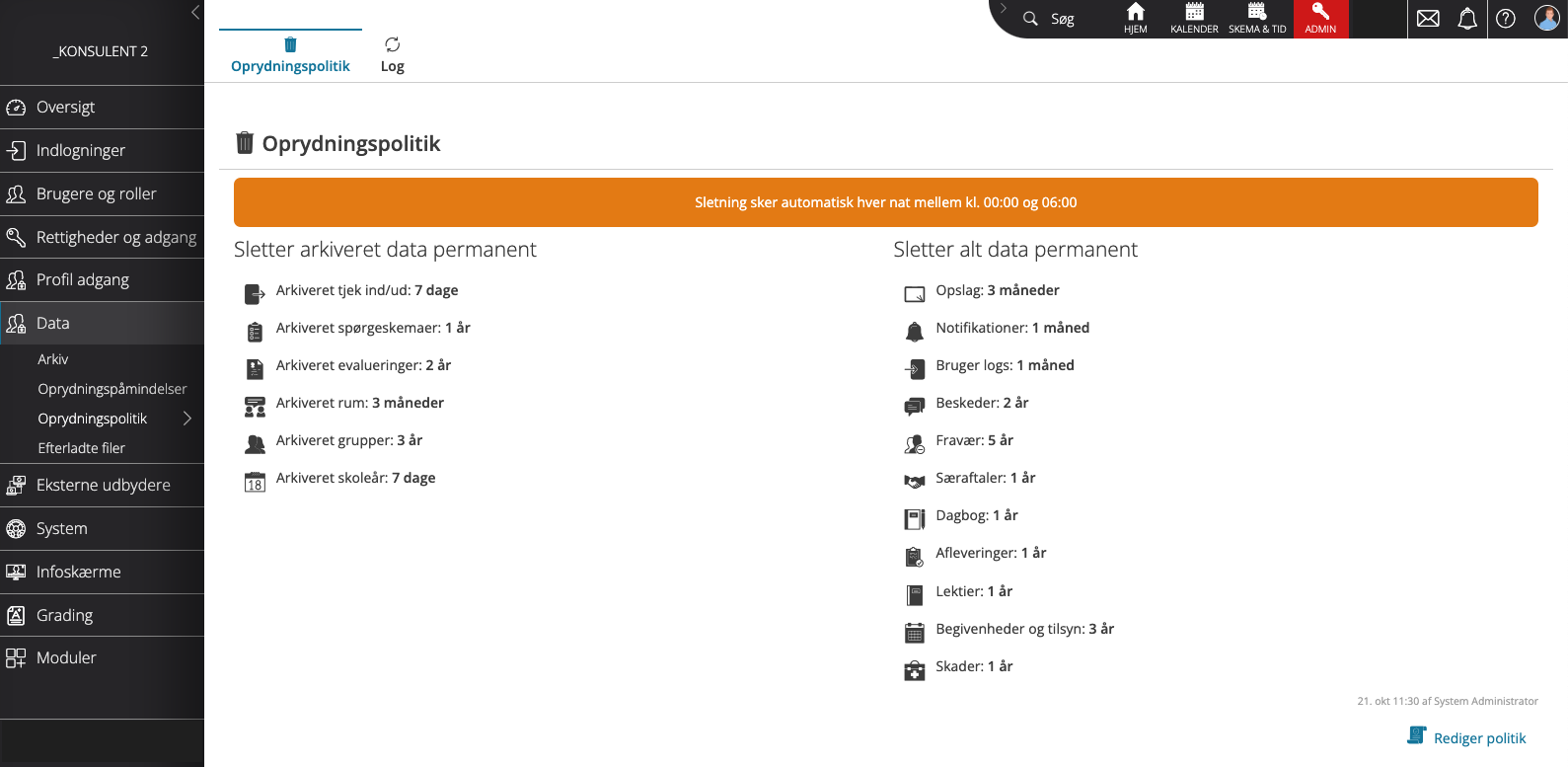Click the Brugere og roller users icon
The height and width of the screenshot is (767, 1568).
(x=16, y=193)
